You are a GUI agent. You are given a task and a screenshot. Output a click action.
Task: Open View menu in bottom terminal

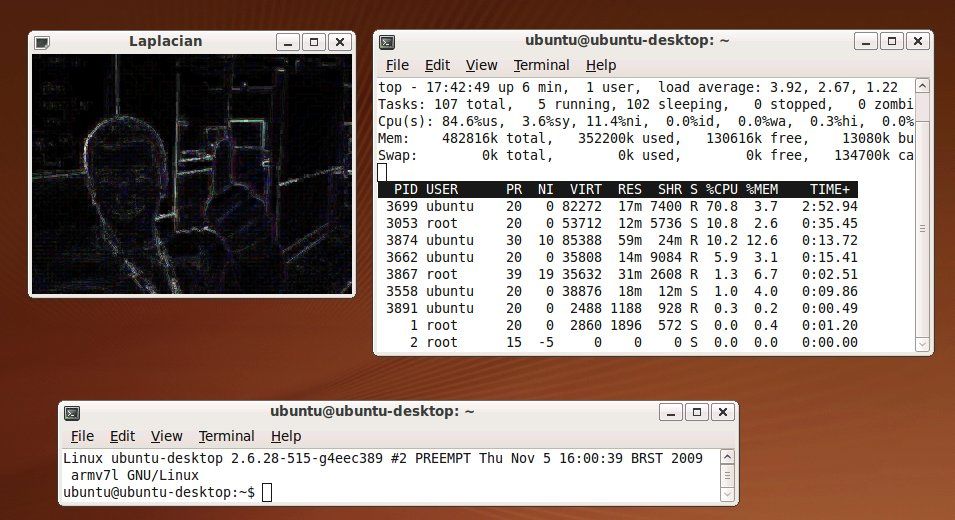[x=166, y=437]
